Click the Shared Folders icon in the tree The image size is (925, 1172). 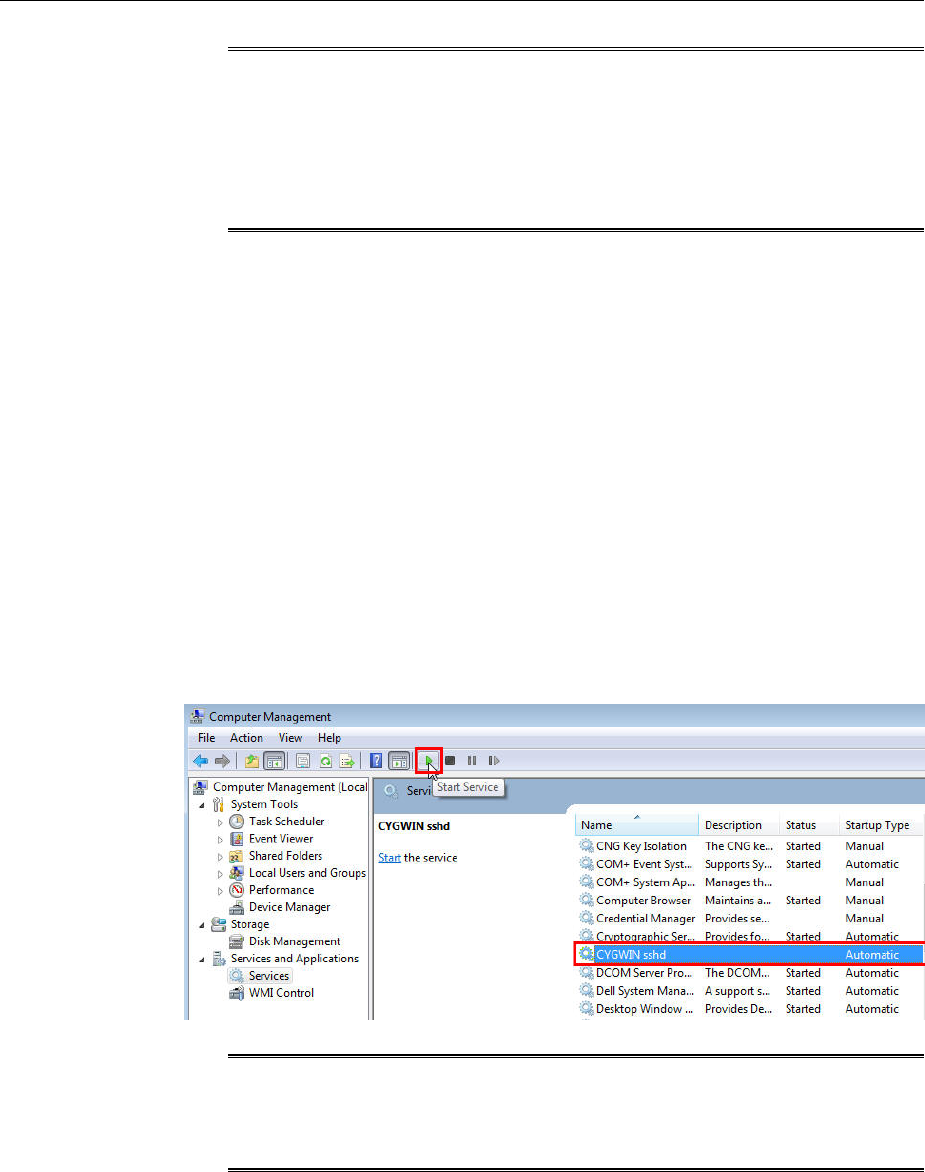[x=236, y=856]
